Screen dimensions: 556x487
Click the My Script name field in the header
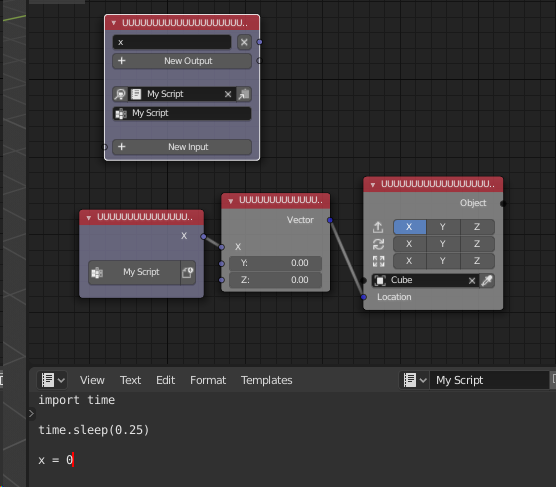click(x=489, y=380)
